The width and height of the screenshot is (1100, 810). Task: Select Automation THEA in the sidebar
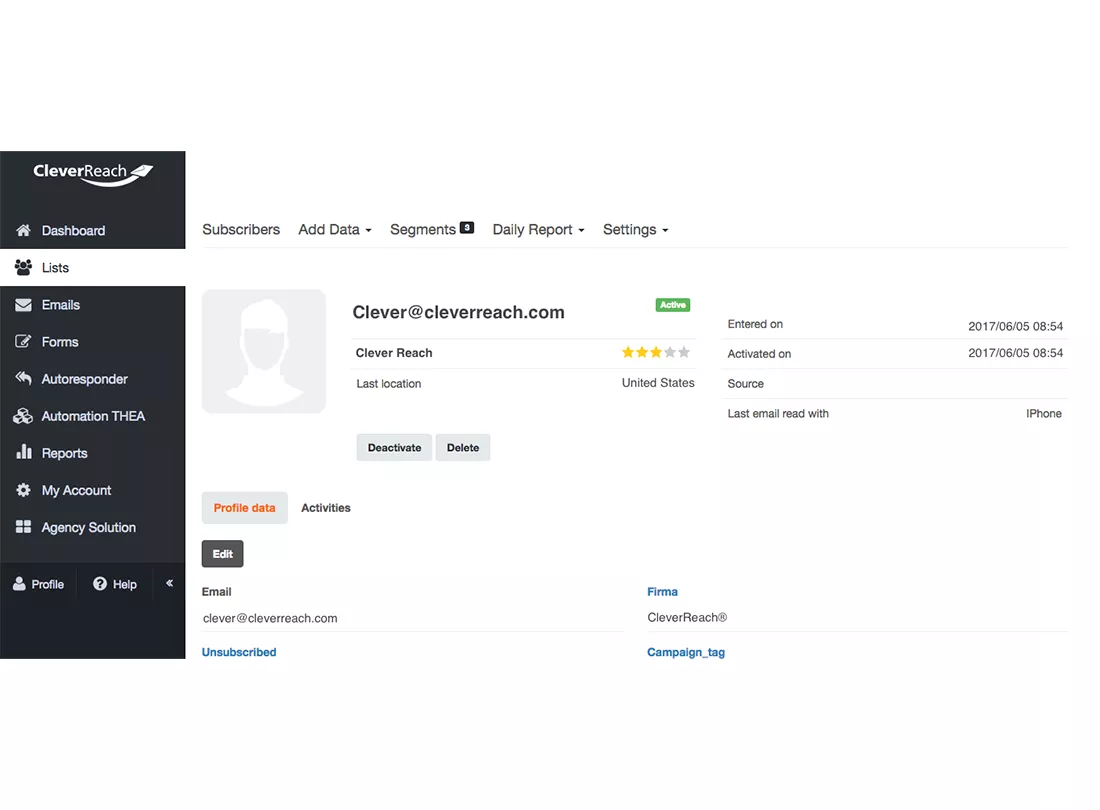point(93,416)
